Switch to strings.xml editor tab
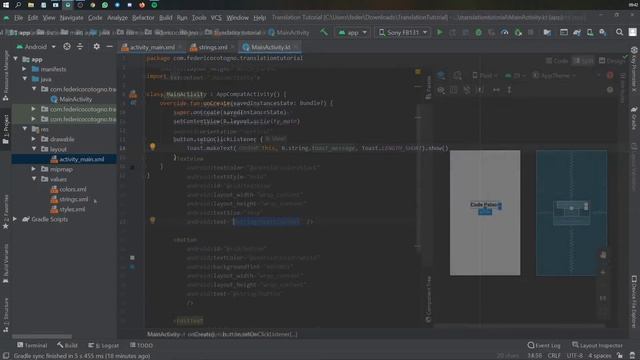The width and height of the screenshot is (640, 360). click(212, 47)
